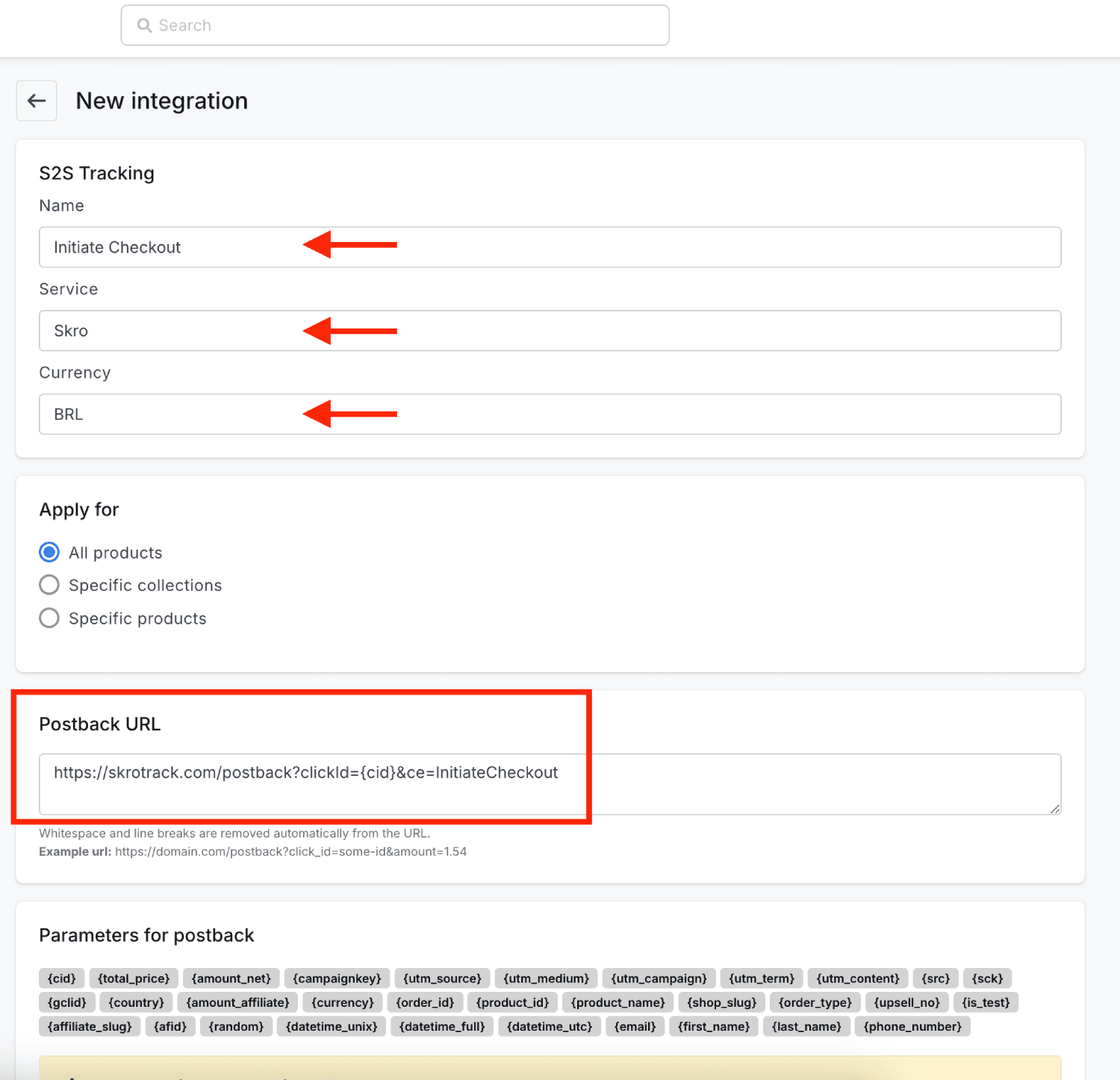Screen dimensions: 1120x1080
Task: Insert the {random} parameter tag
Action: [236, 1026]
